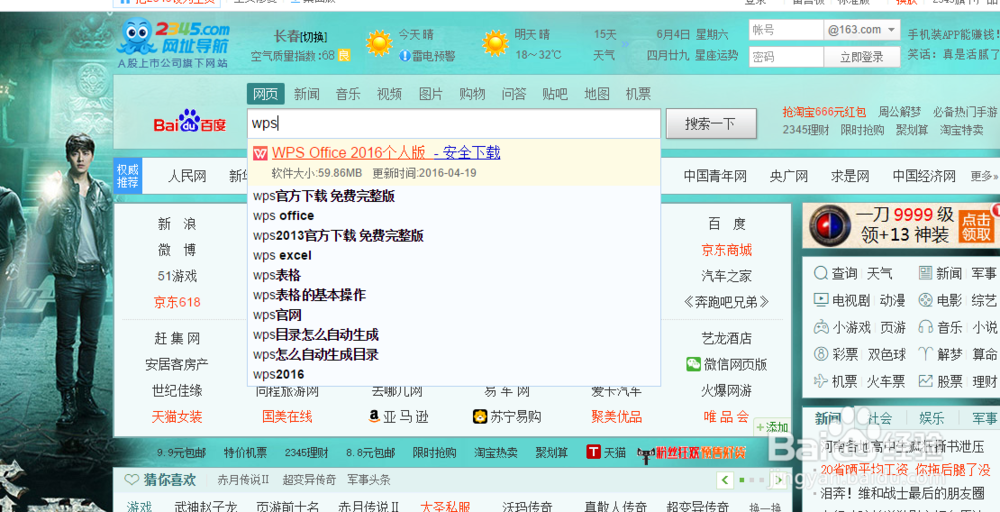Click the magnifier icon beside 查询
1000x512 pixels.
click(821, 274)
